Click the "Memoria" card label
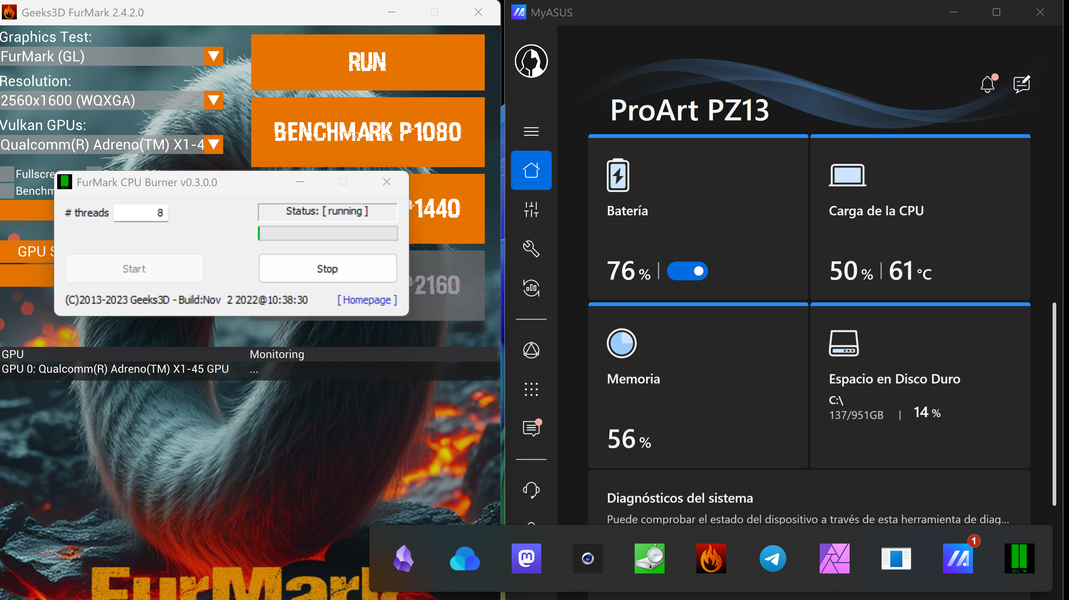 tap(633, 379)
